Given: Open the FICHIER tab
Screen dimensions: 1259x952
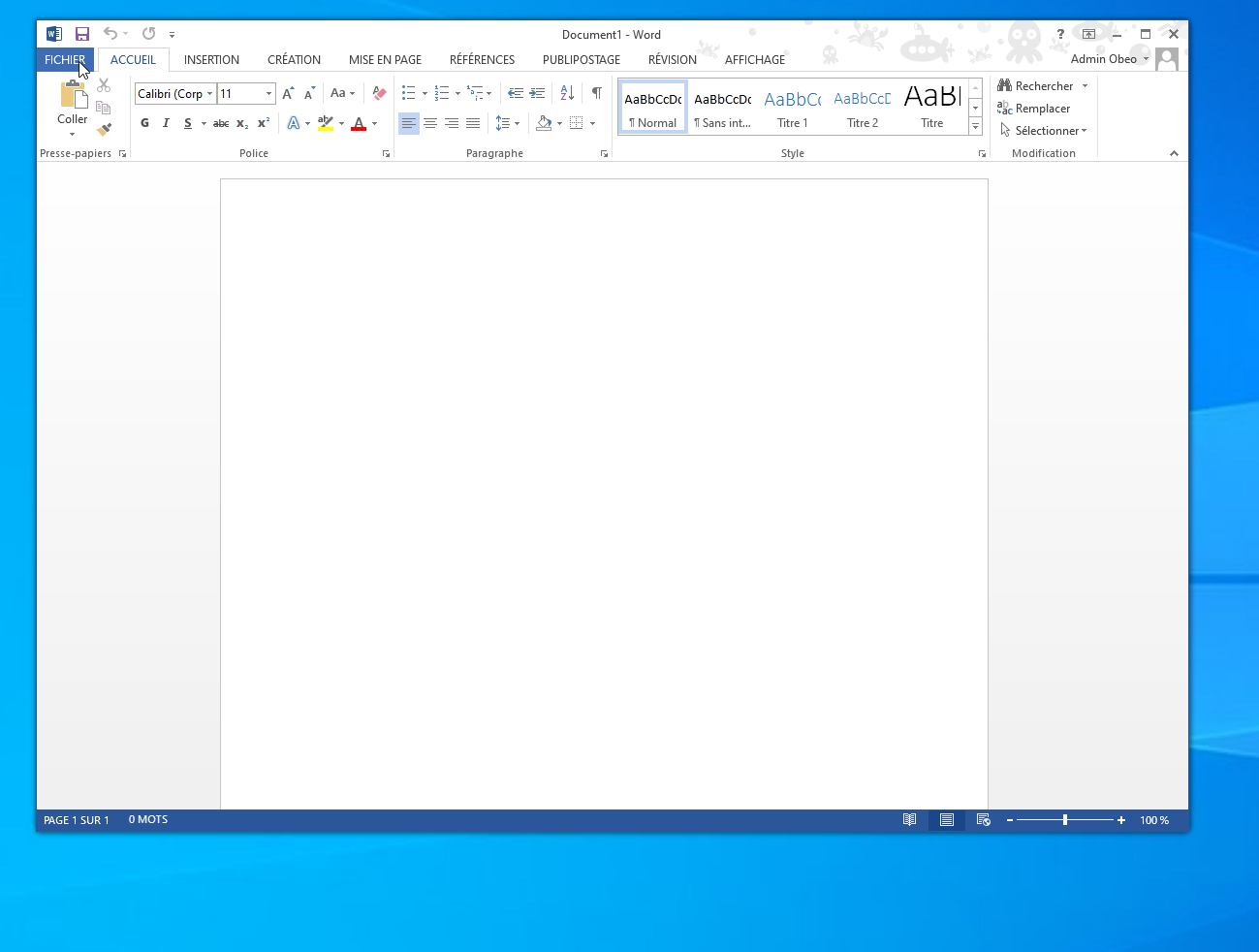Looking at the screenshot, I should (65, 59).
